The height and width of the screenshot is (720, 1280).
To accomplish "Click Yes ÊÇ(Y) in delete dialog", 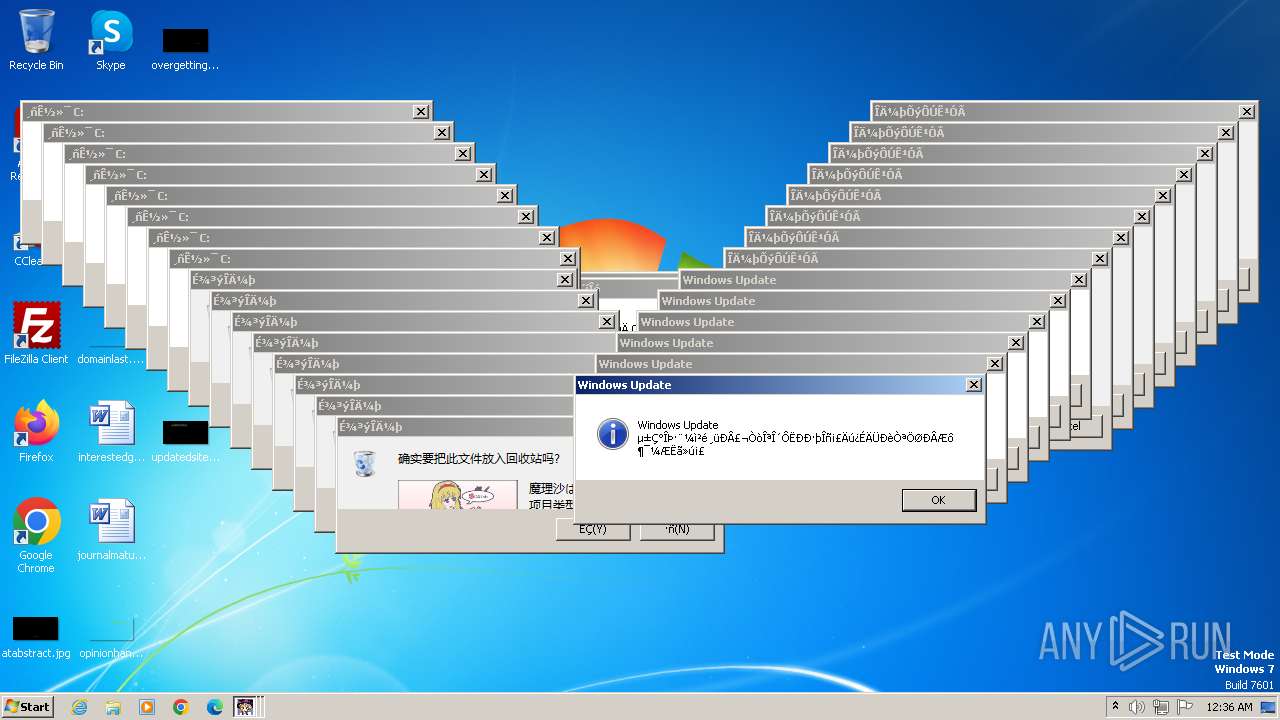I will pyautogui.click(x=593, y=529).
